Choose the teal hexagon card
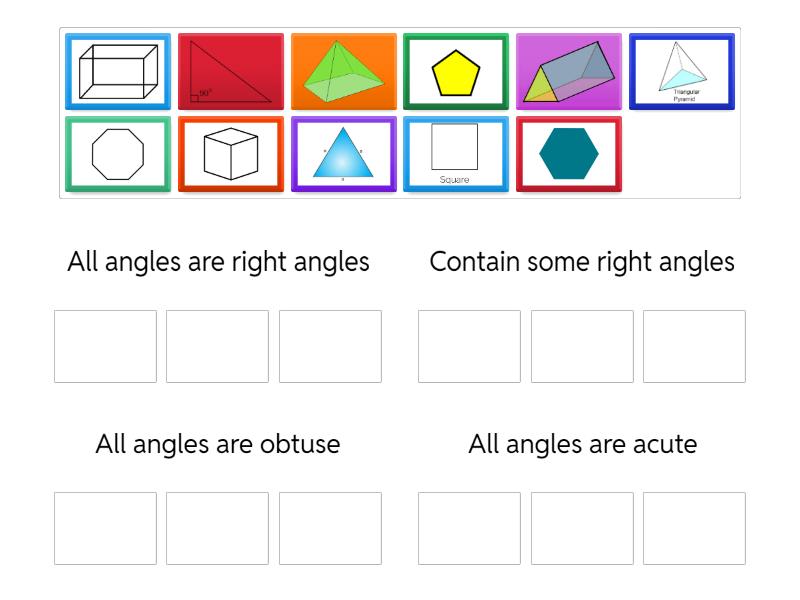 [x=569, y=154]
